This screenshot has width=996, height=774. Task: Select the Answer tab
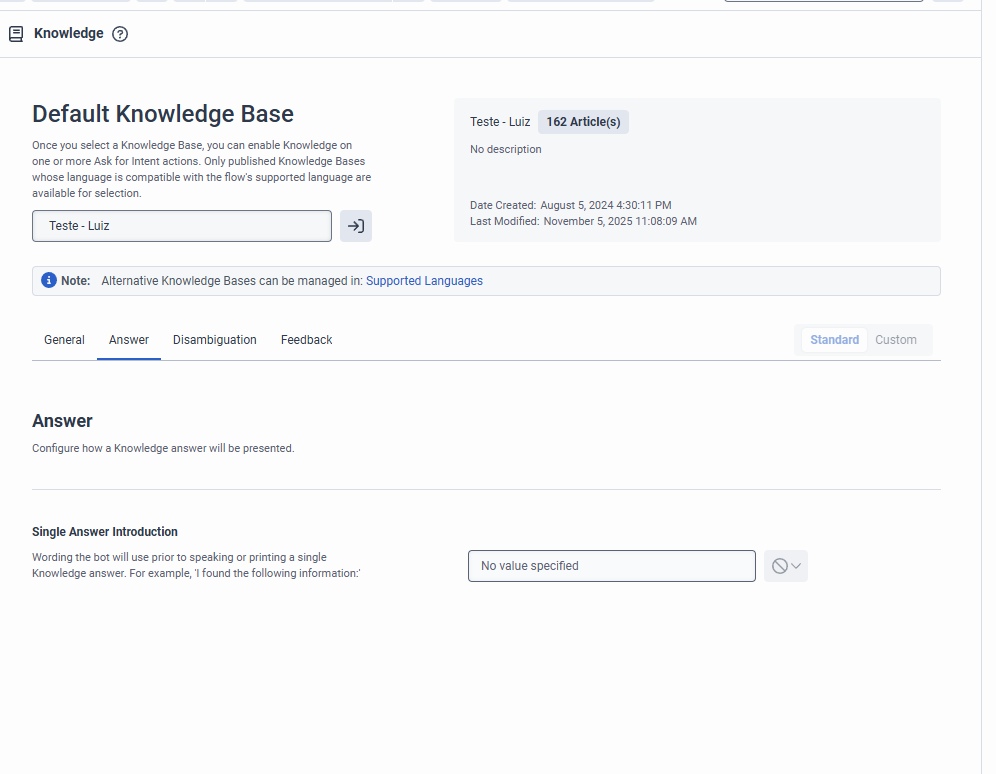point(129,340)
